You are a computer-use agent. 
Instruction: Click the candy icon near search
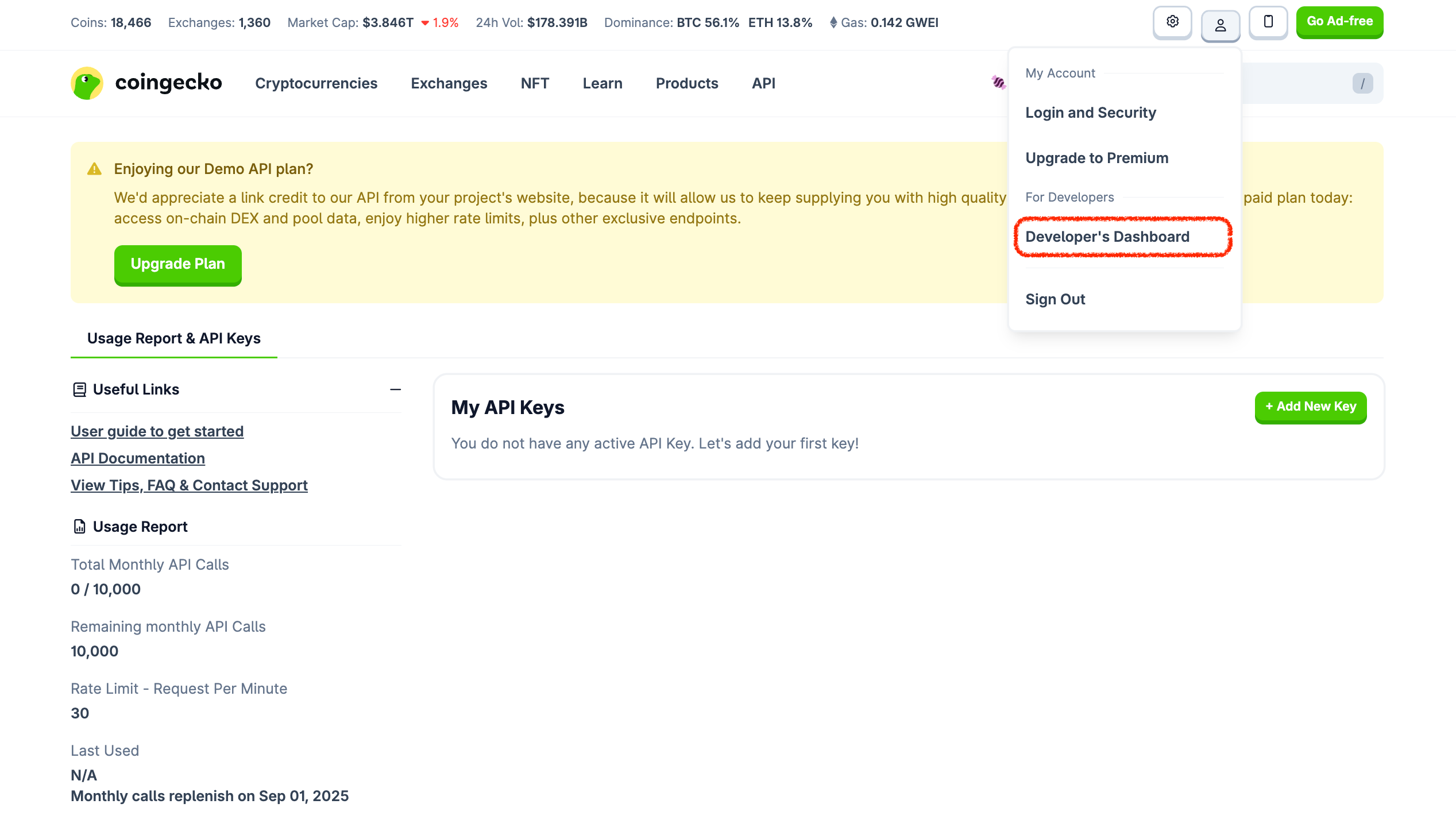[999, 83]
